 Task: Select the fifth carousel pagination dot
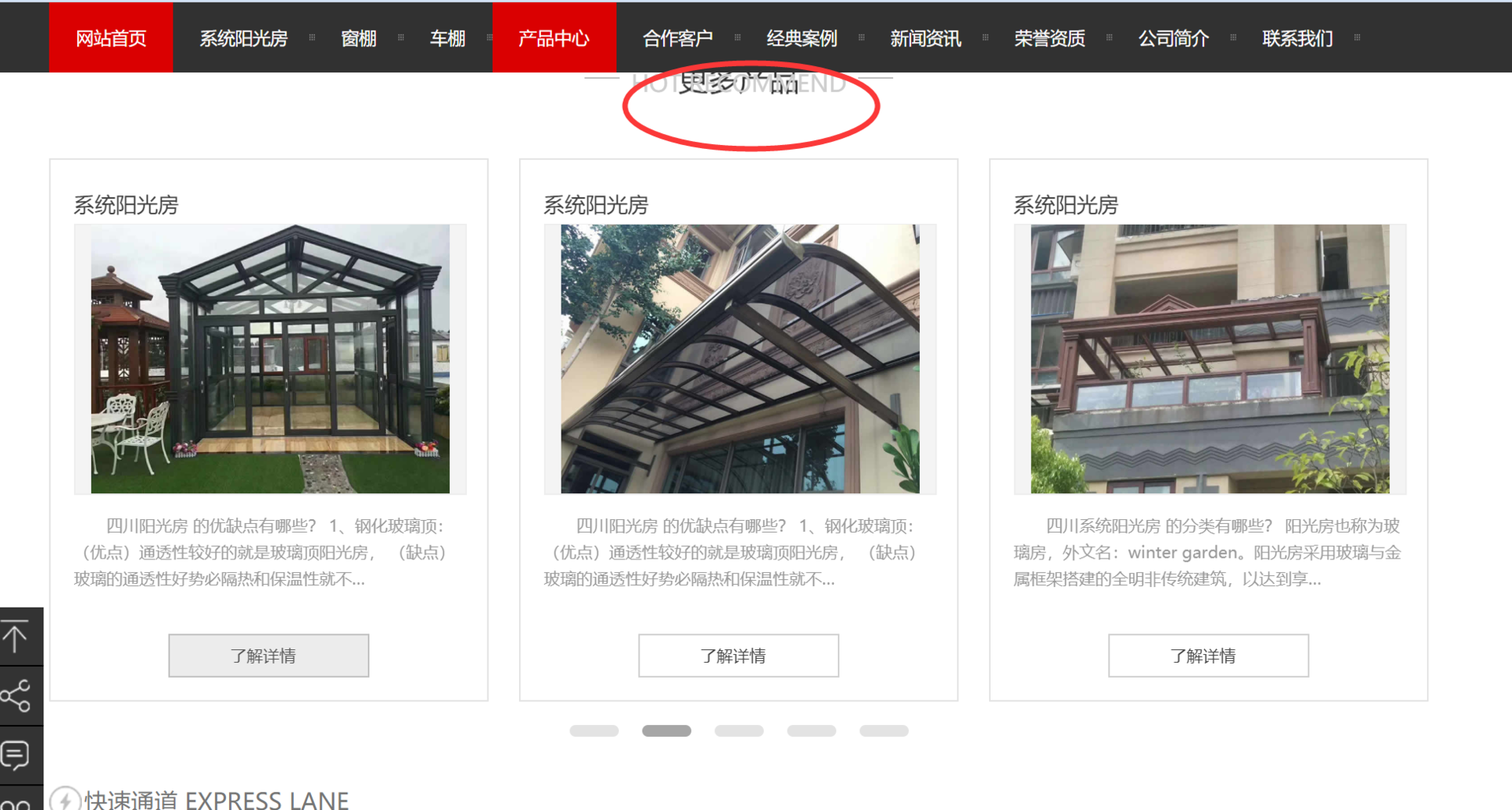[884, 731]
